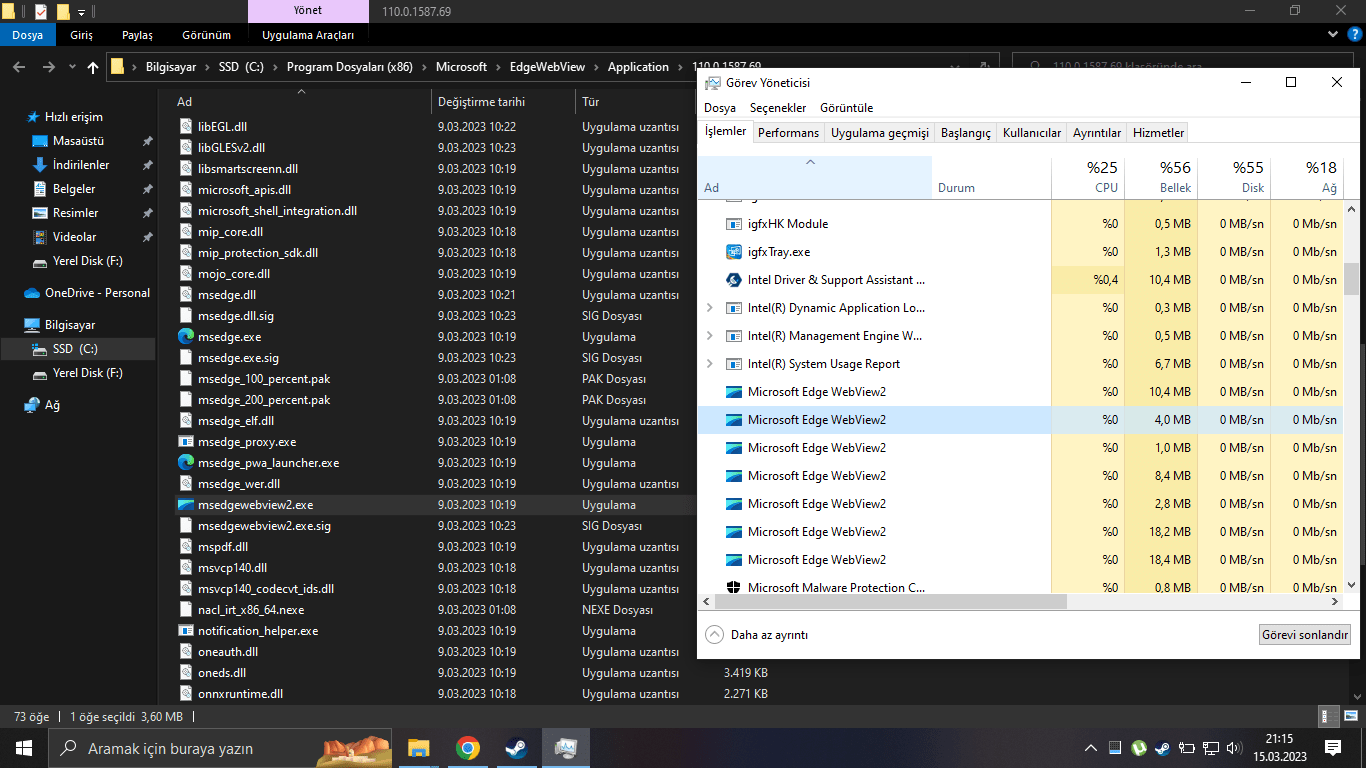Open the Paylaş ribbon tab
1366x768 pixels.
(137, 35)
